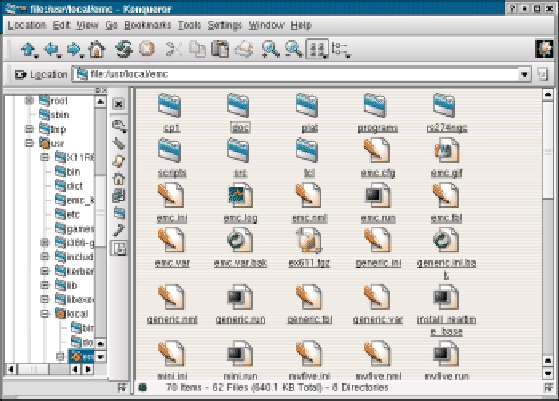
Task: Click the Copy toolbar icon
Action: point(197,49)
